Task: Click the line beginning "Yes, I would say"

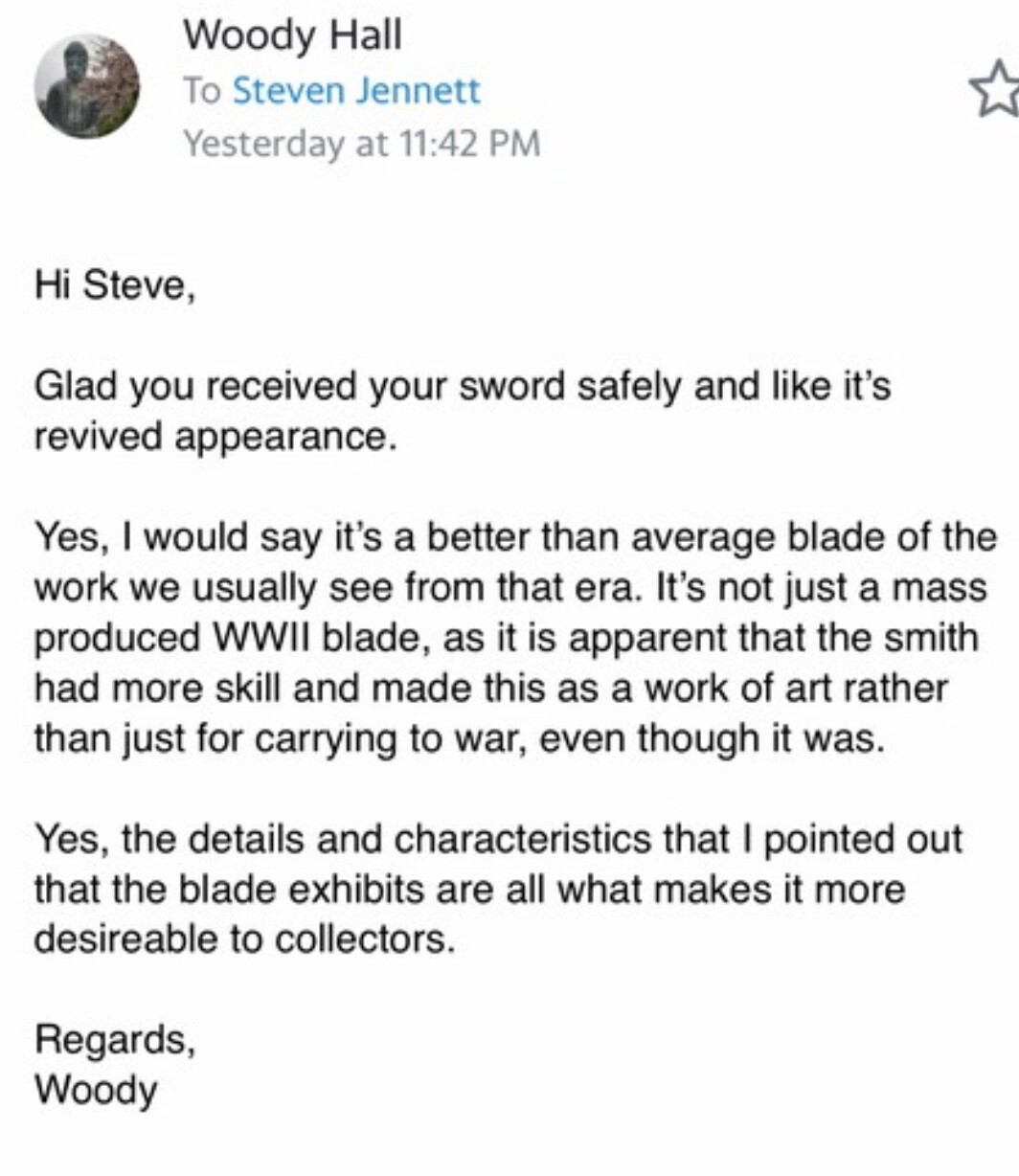Action: pyautogui.click(x=516, y=537)
